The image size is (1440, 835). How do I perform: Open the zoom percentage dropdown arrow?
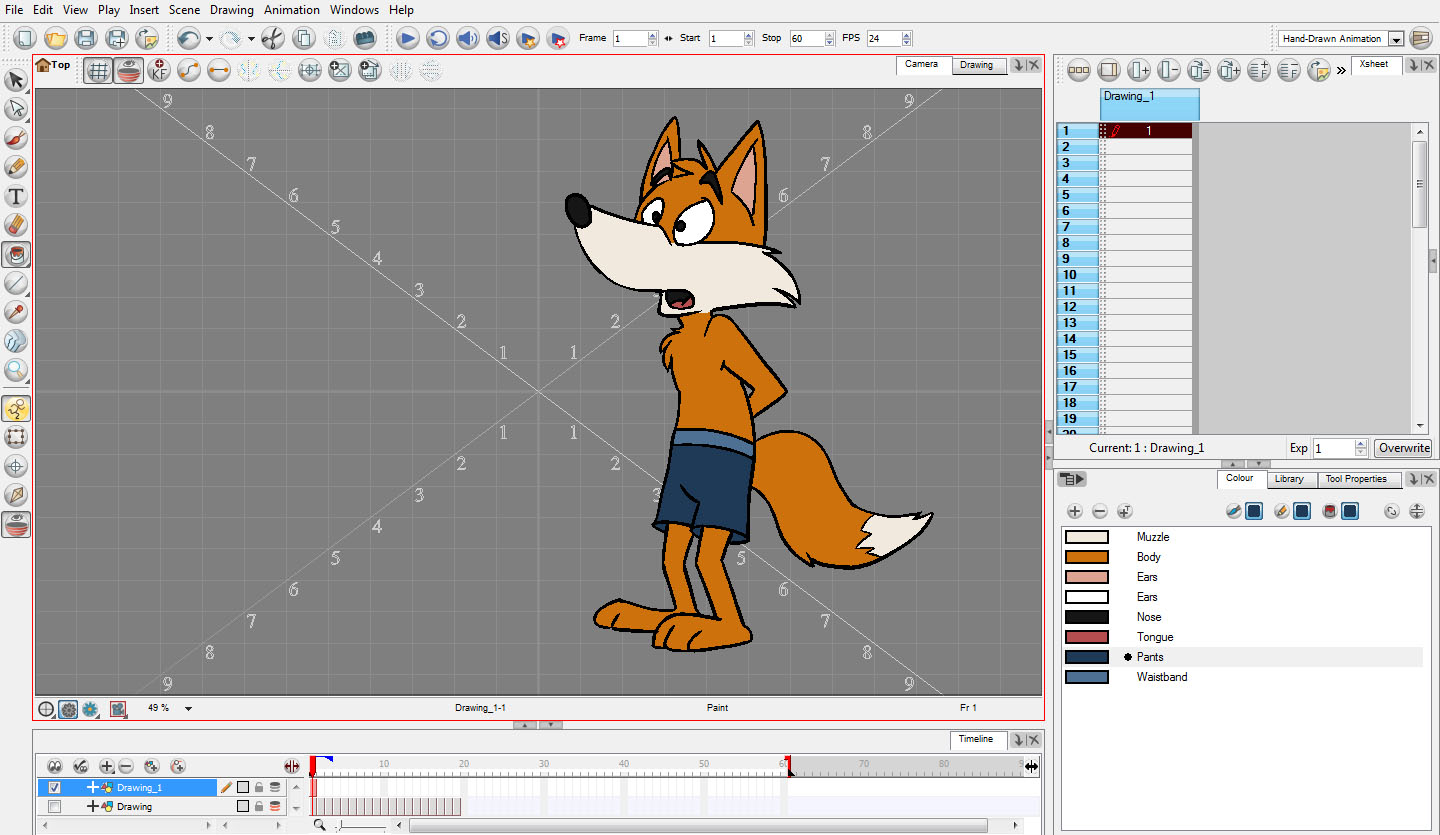pos(188,709)
